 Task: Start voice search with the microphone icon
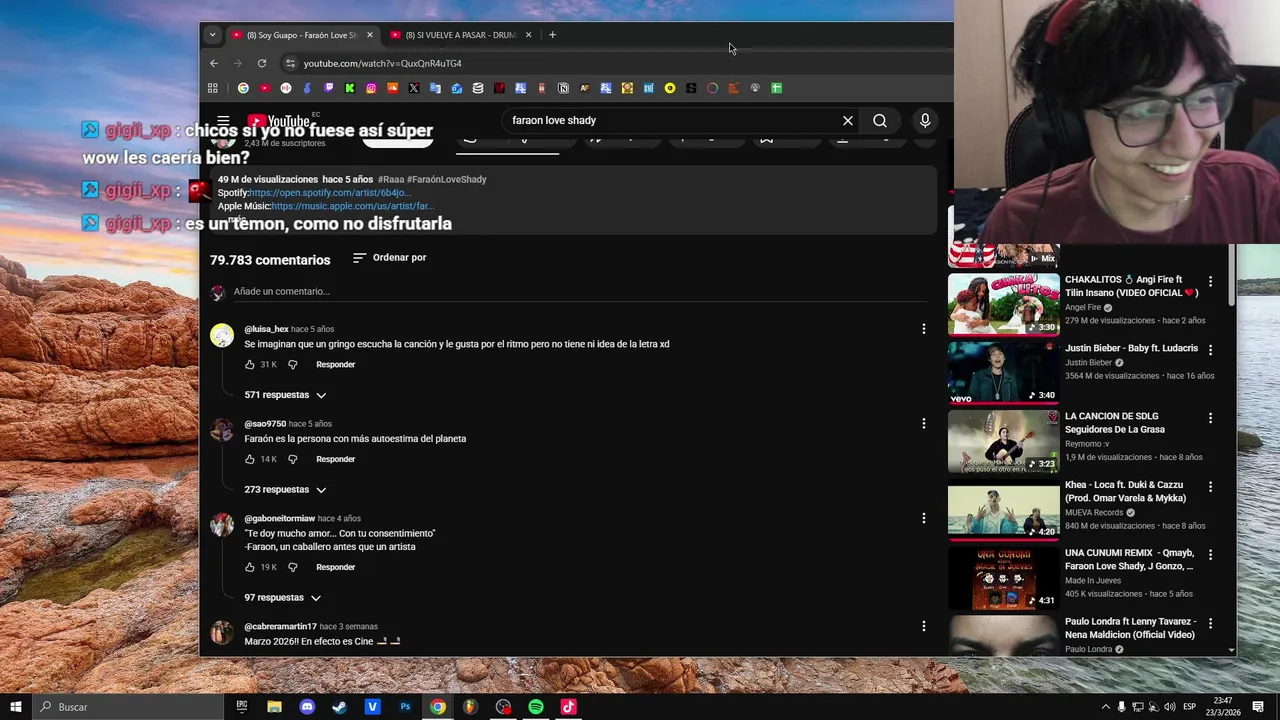click(x=925, y=121)
